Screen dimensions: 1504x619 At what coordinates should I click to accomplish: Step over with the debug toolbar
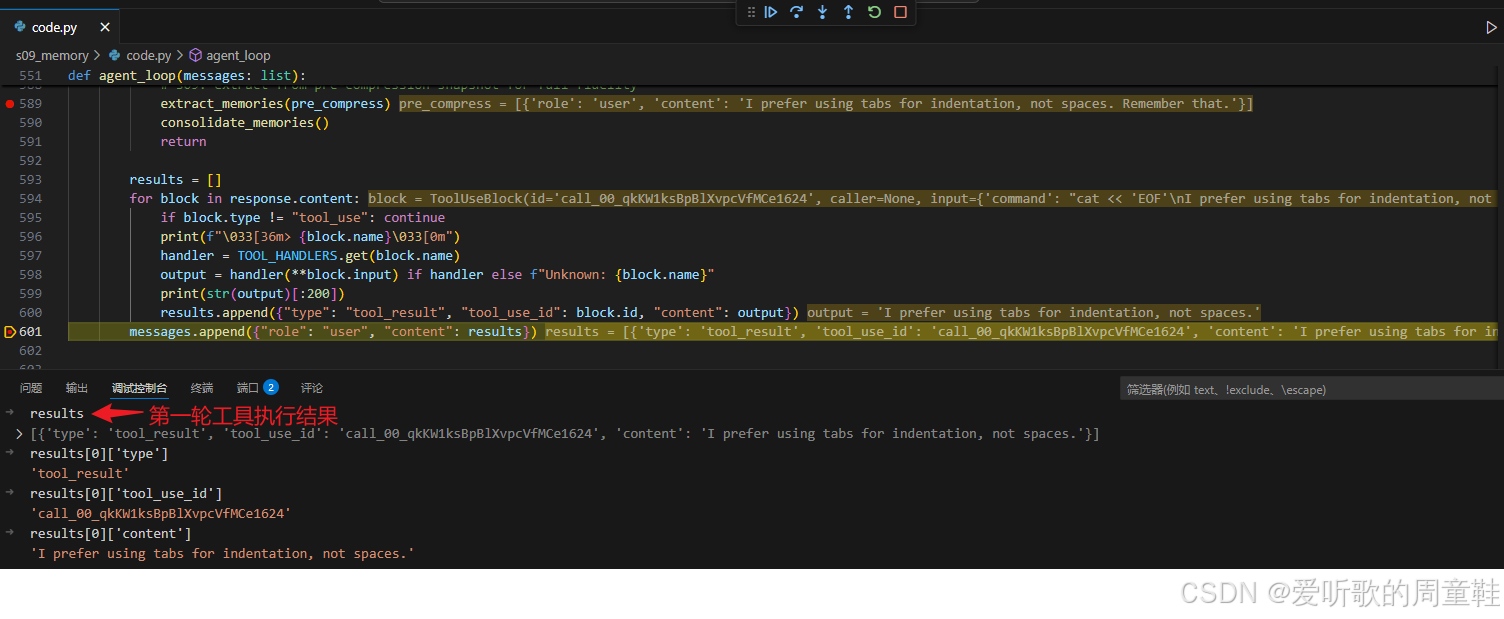click(x=797, y=12)
